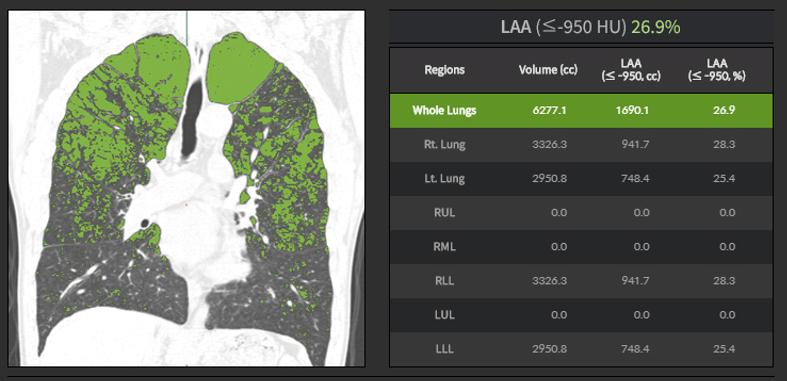The width and height of the screenshot is (787, 381).
Task: Select the LLL region row
Action: pos(581,349)
